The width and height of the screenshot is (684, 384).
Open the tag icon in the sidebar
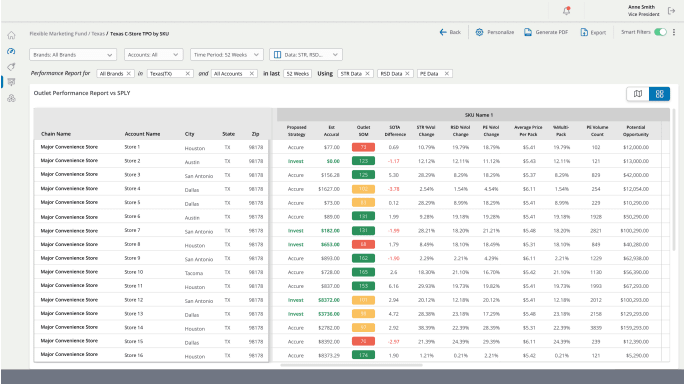[x=11, y=67]
